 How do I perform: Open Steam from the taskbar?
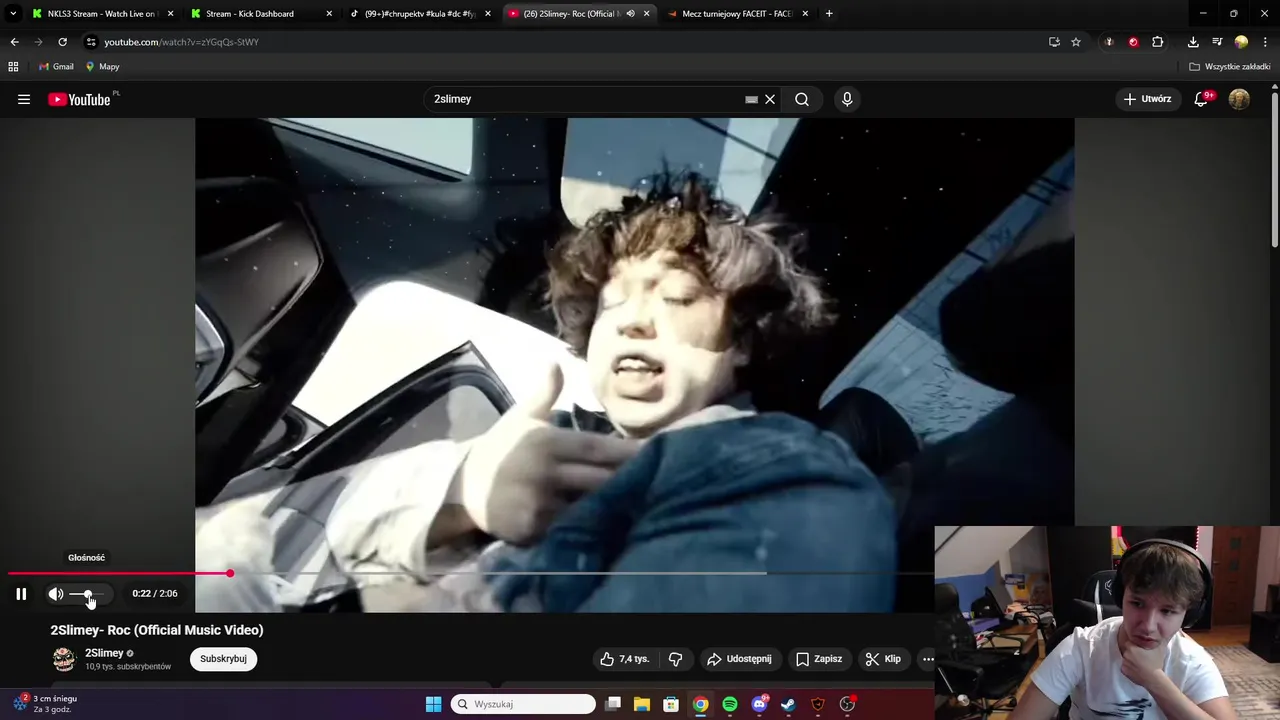coord(788,704)
